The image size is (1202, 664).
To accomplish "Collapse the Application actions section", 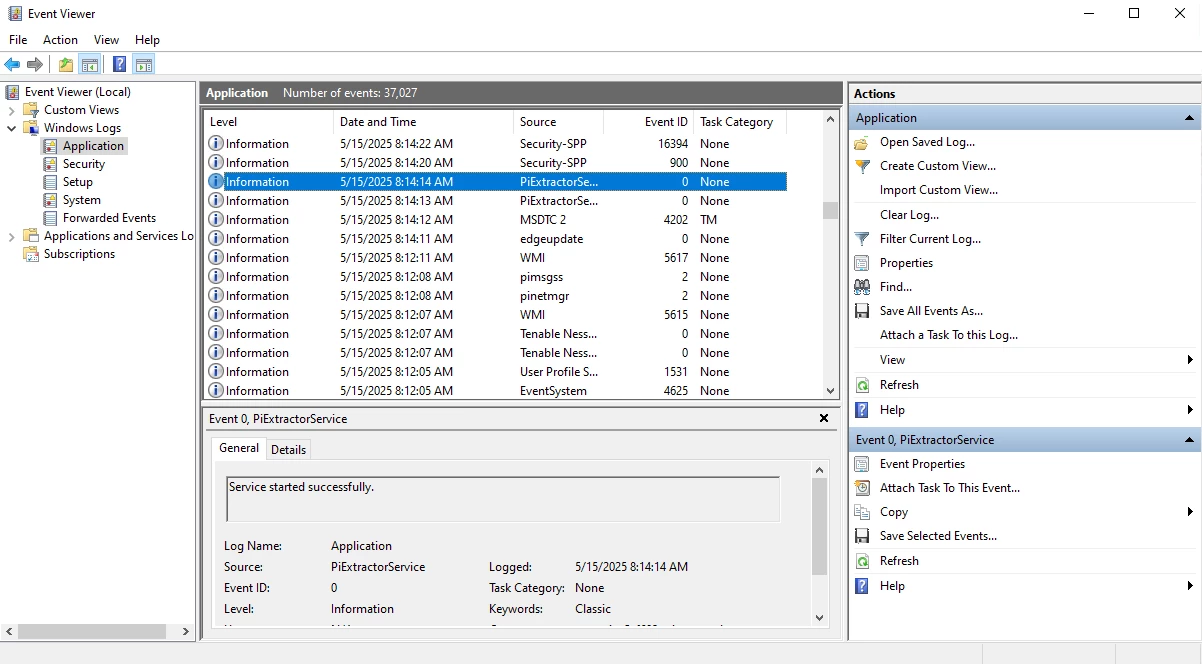I will point(1189,118).
